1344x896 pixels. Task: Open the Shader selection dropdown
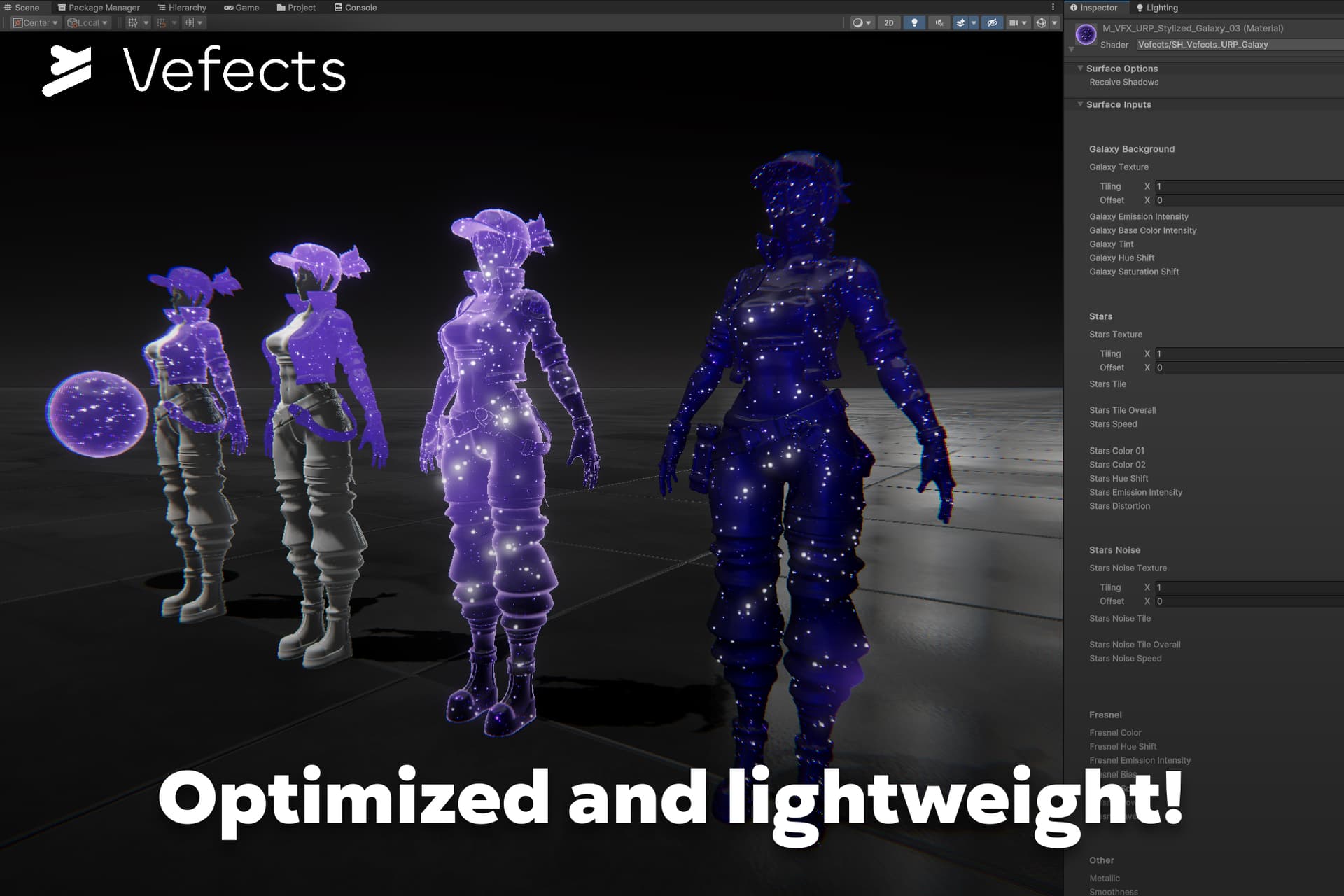pyautogui.click(x=1239, y=45)
